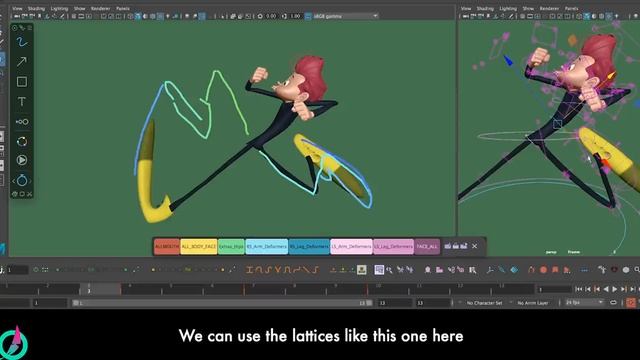
Task: Click the first of three icons after FACE_ALL
Action: [x=448, y=246]
